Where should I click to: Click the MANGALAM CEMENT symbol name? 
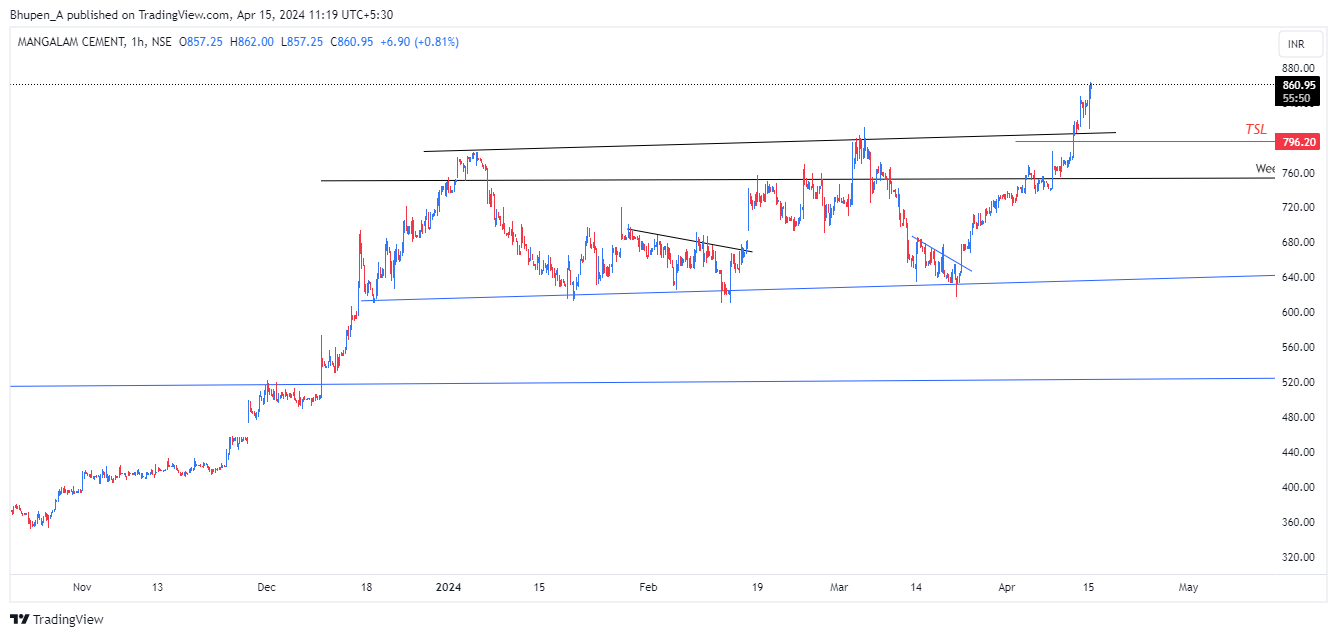pyautogui.click(x=69, y=42)
